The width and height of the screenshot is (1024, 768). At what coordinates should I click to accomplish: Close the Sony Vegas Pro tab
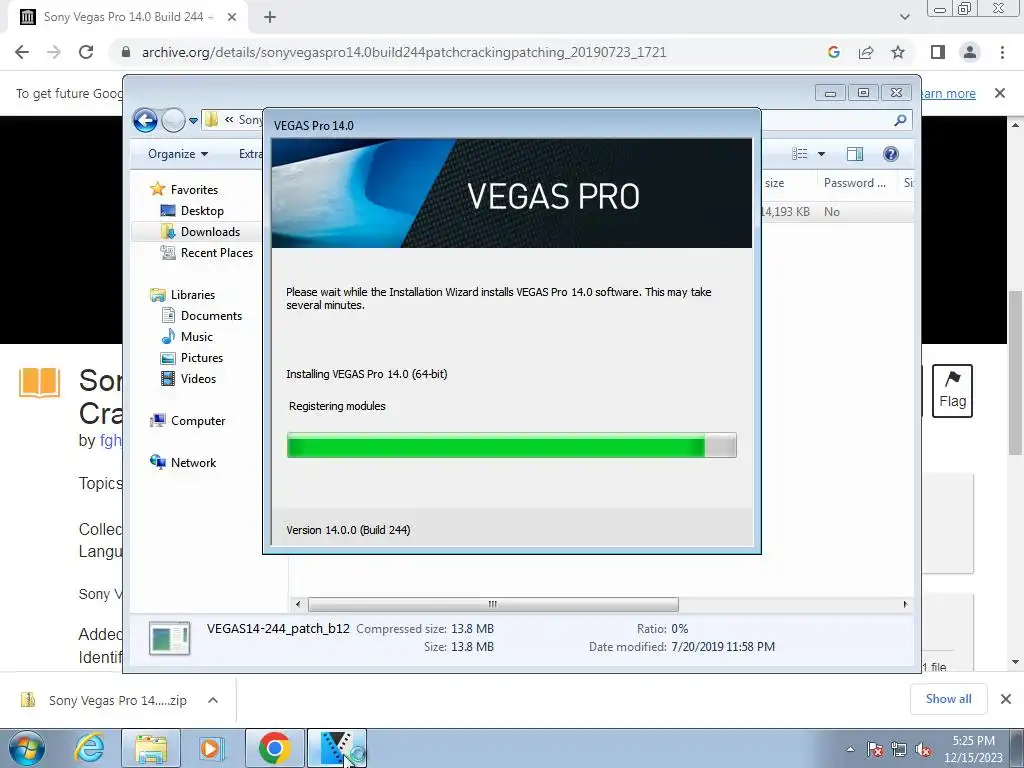click(232, 17)
